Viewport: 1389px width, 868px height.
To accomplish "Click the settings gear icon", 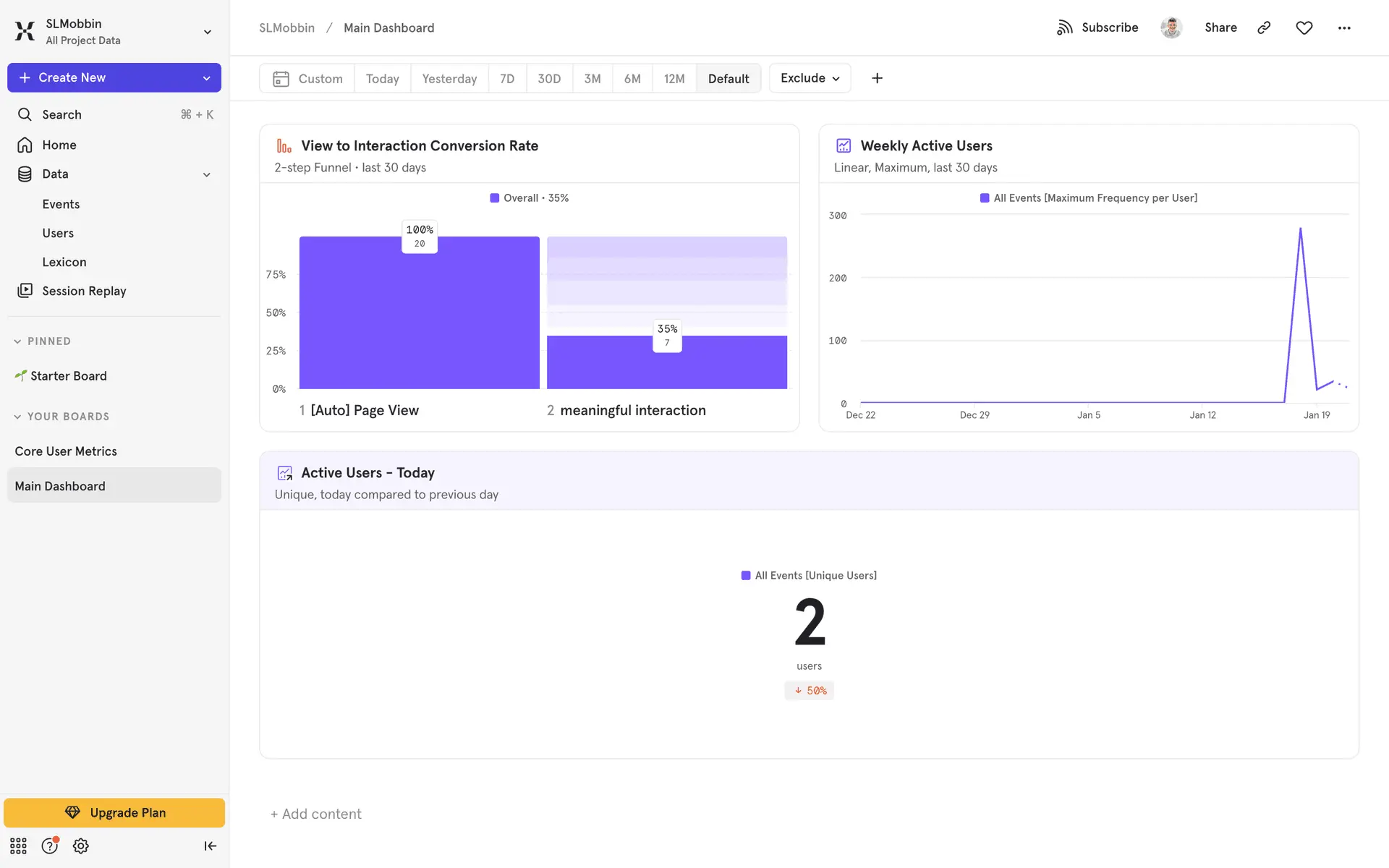I will point(81,846).
